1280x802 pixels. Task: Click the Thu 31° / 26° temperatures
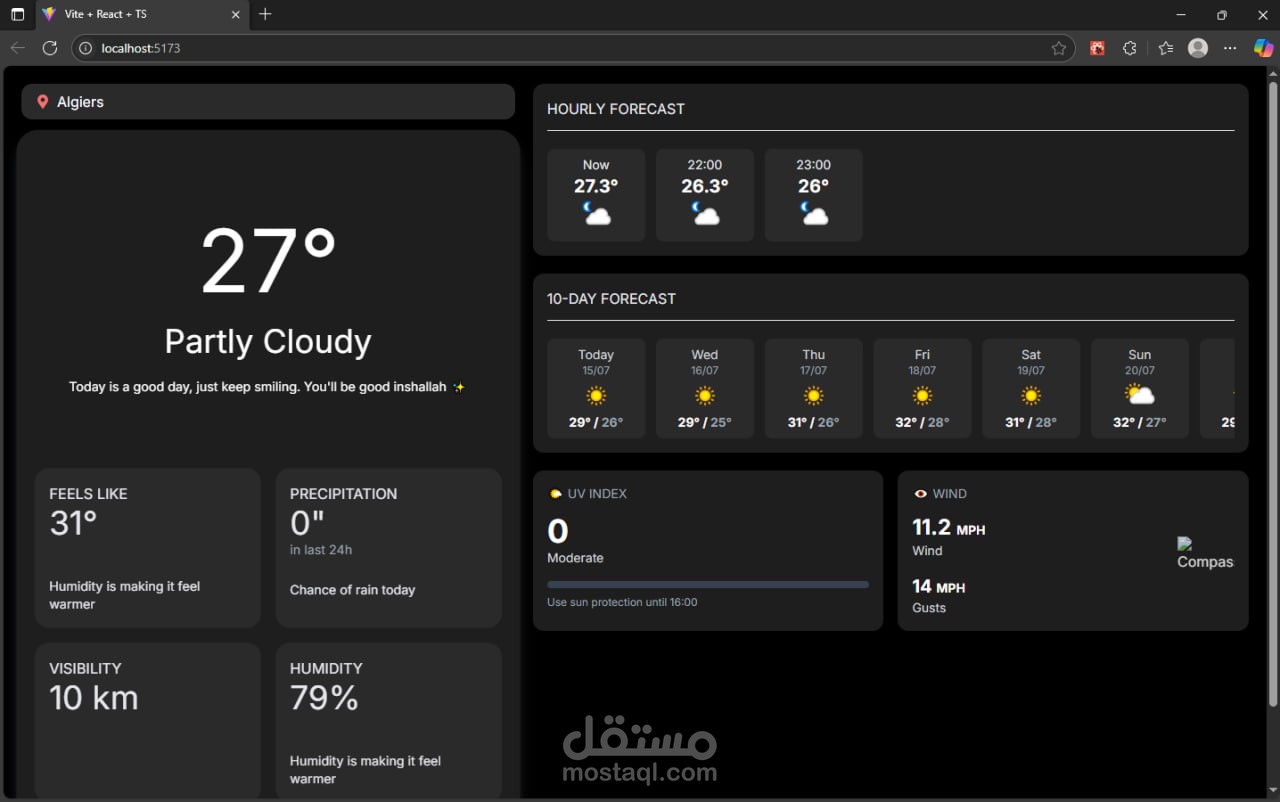click(x=813, y=423)
